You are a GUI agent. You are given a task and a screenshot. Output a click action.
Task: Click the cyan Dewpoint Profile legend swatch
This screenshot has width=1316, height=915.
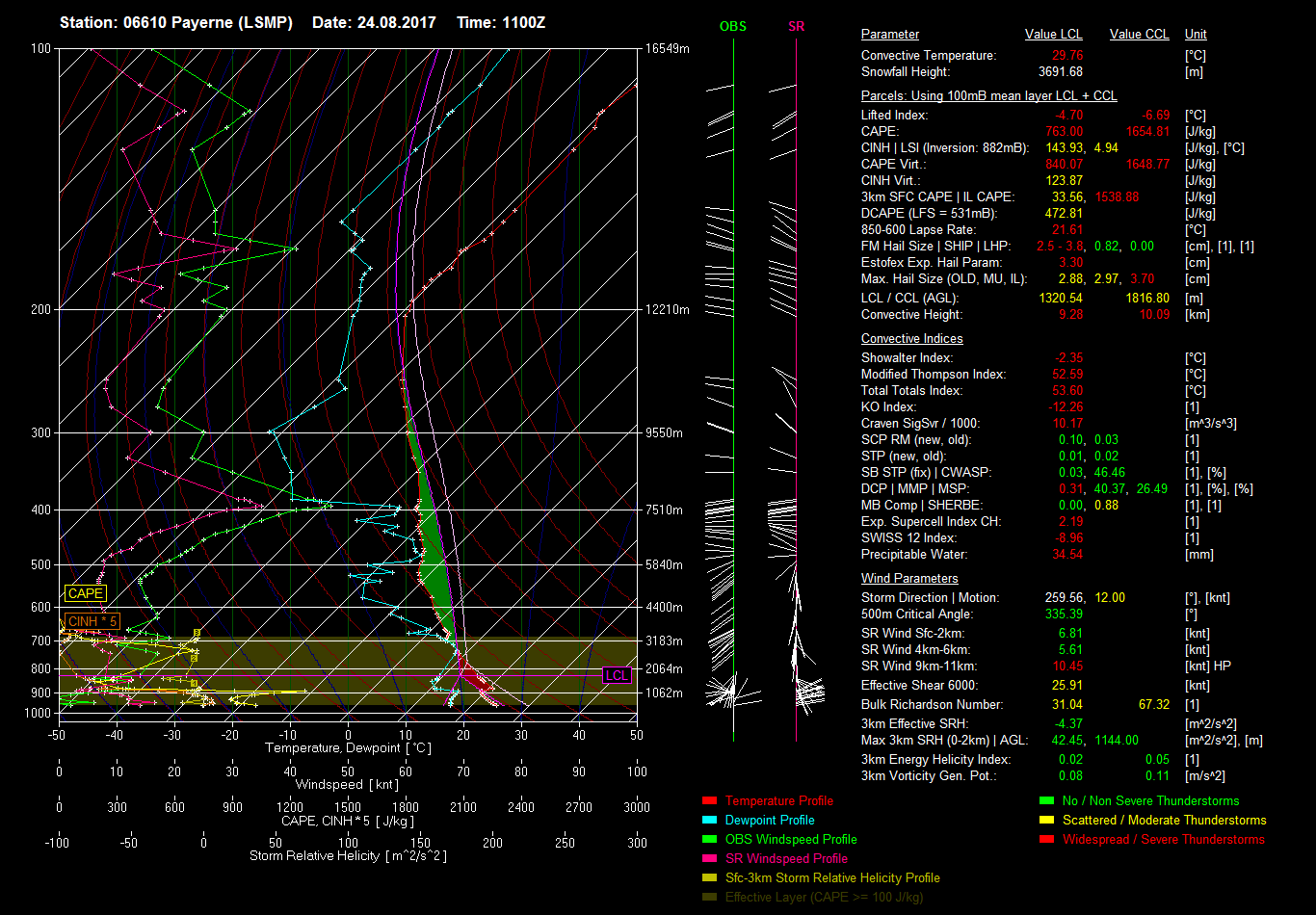pyautogui.click(x=709, y=821)
